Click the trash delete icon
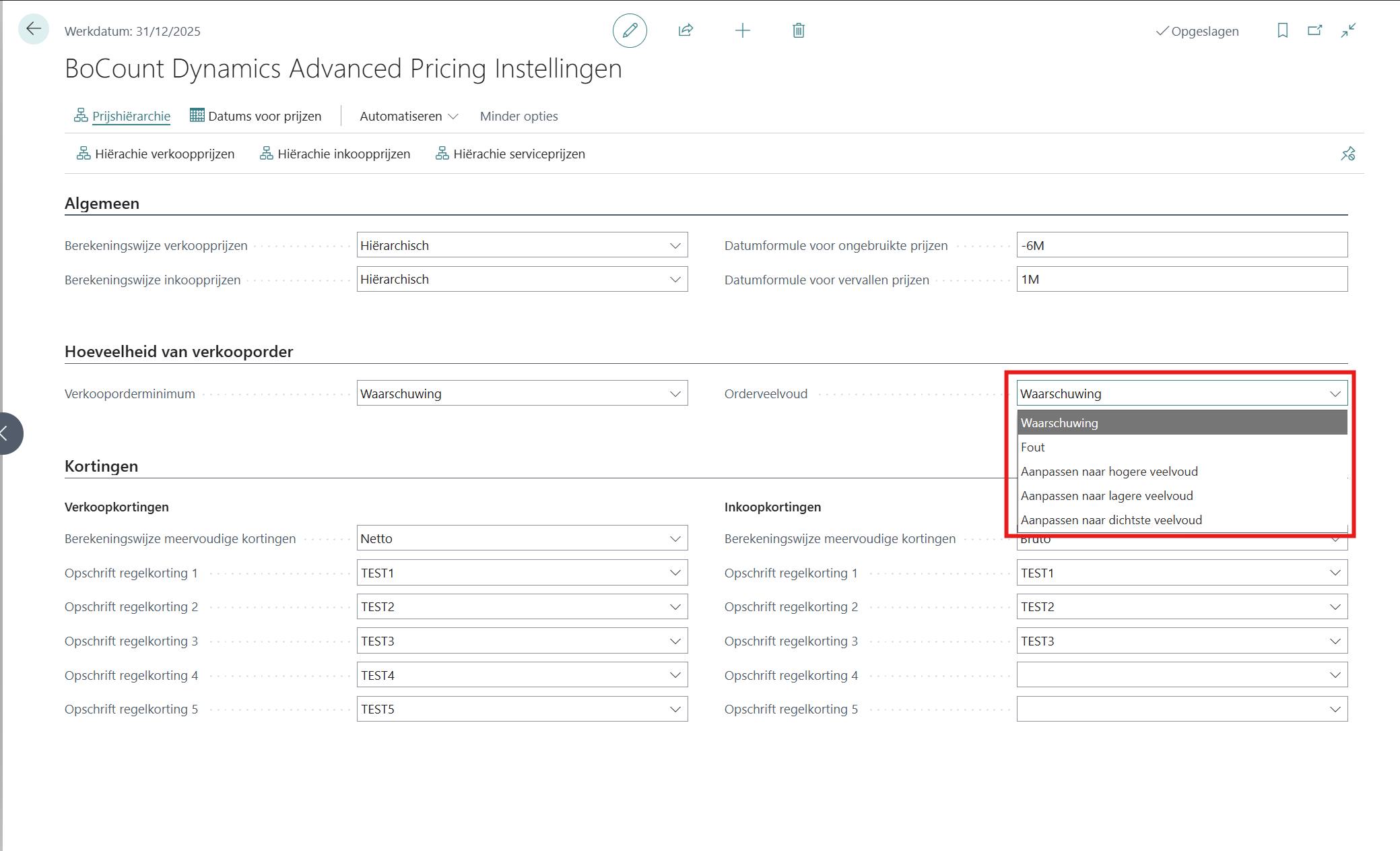 799,30
